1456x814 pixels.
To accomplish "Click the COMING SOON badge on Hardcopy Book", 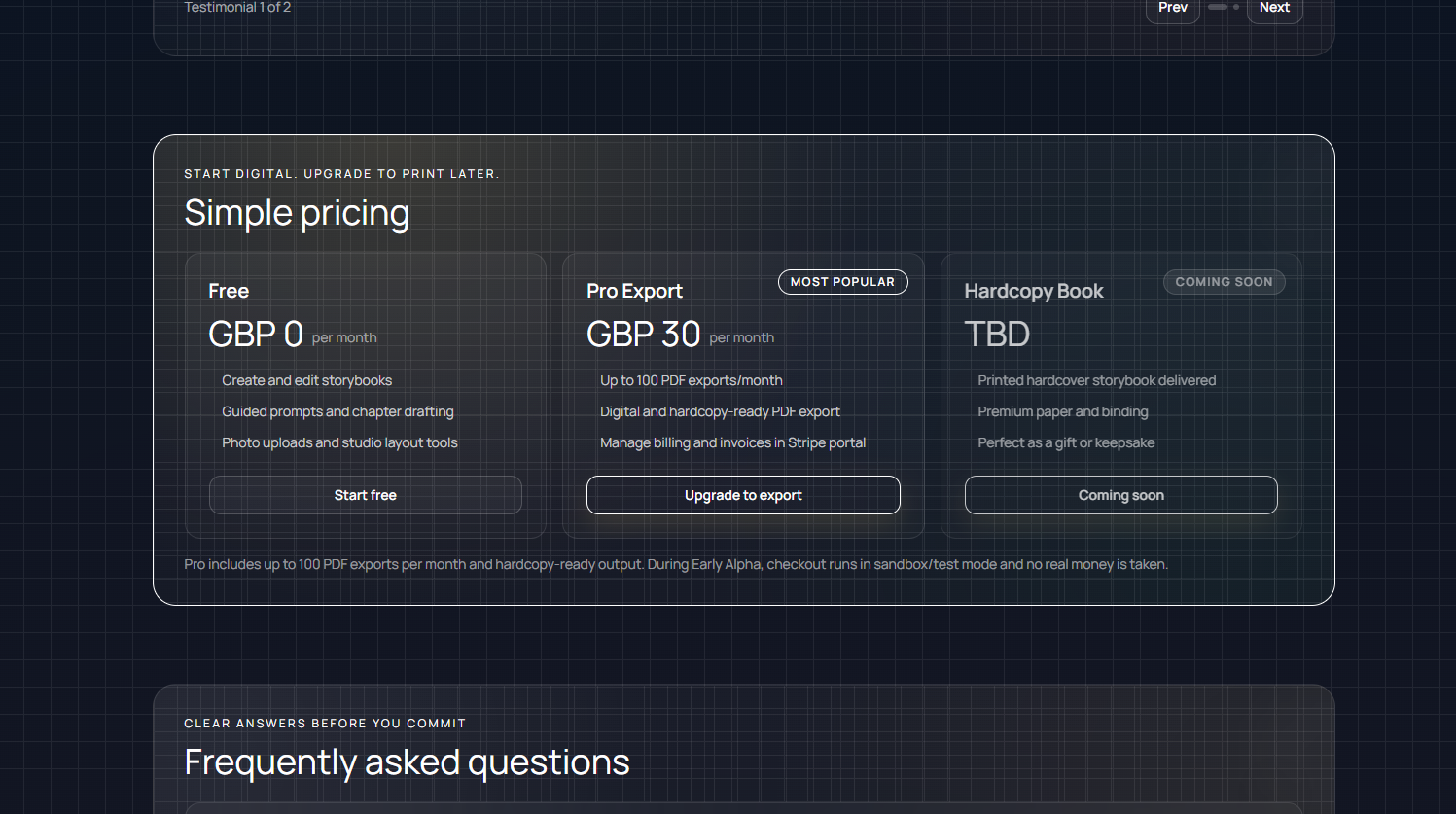I will [x=1224, y=282].
